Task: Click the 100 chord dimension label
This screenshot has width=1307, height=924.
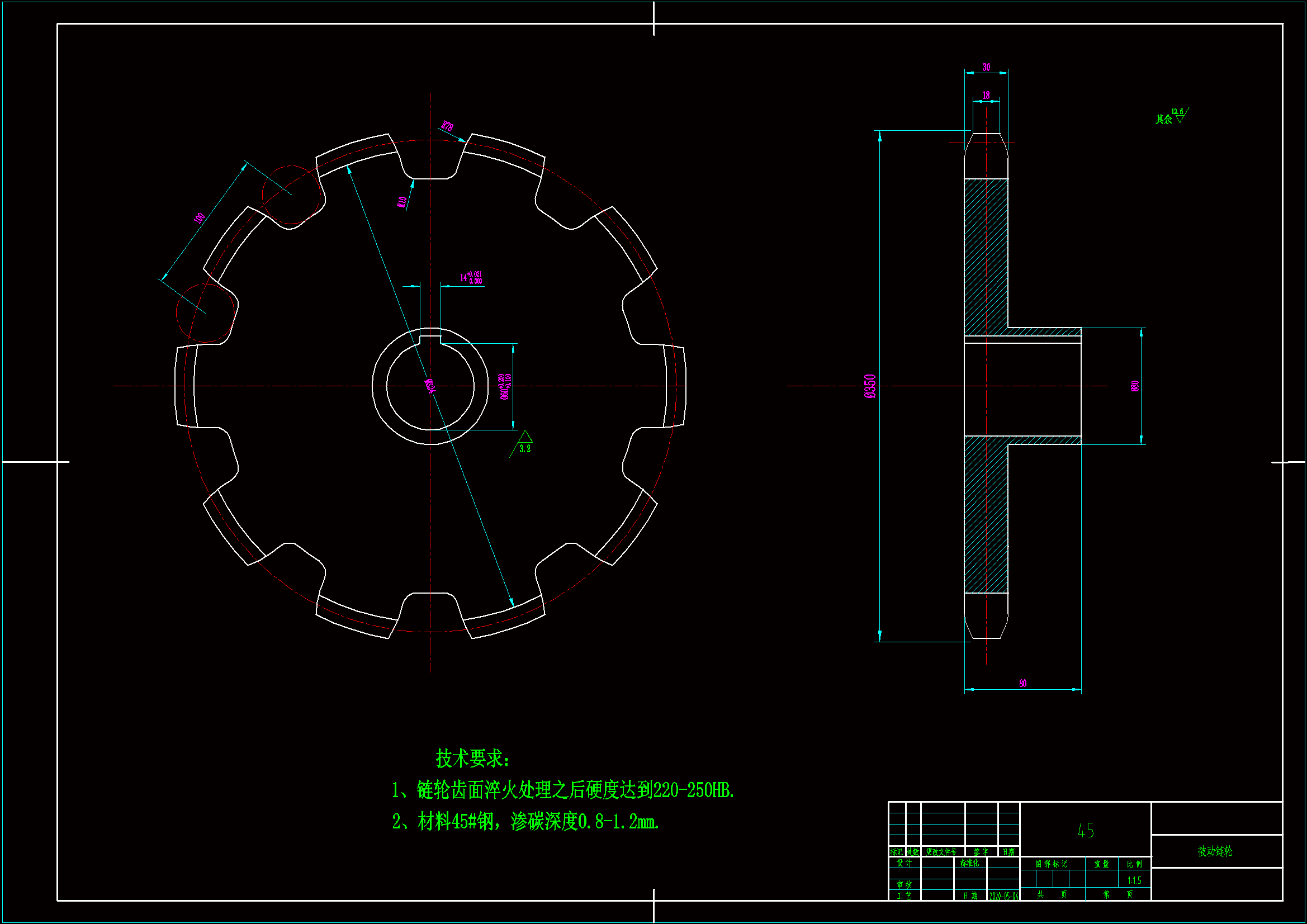Action: click(x=199, y=218)
